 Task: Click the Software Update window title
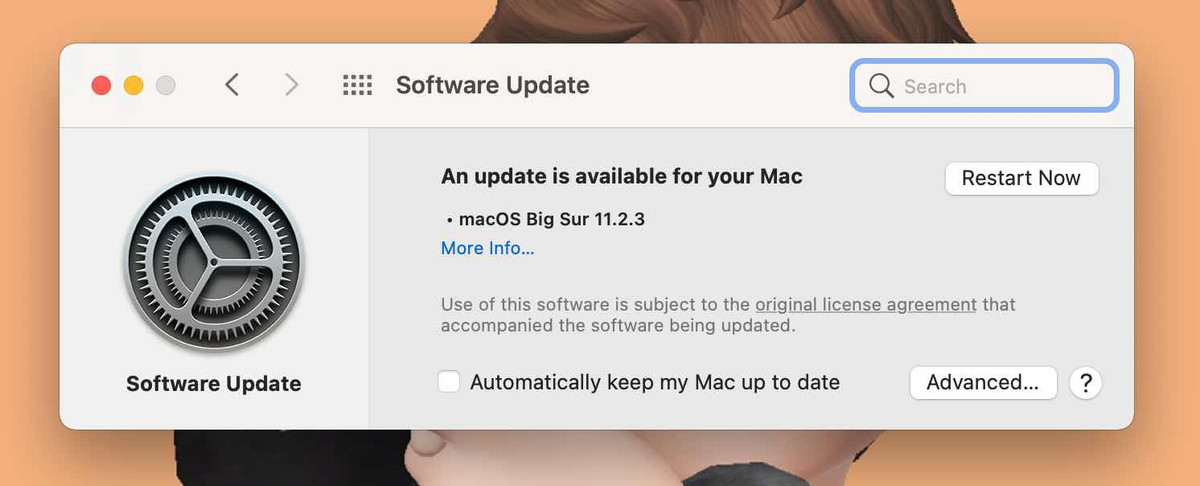493,86
